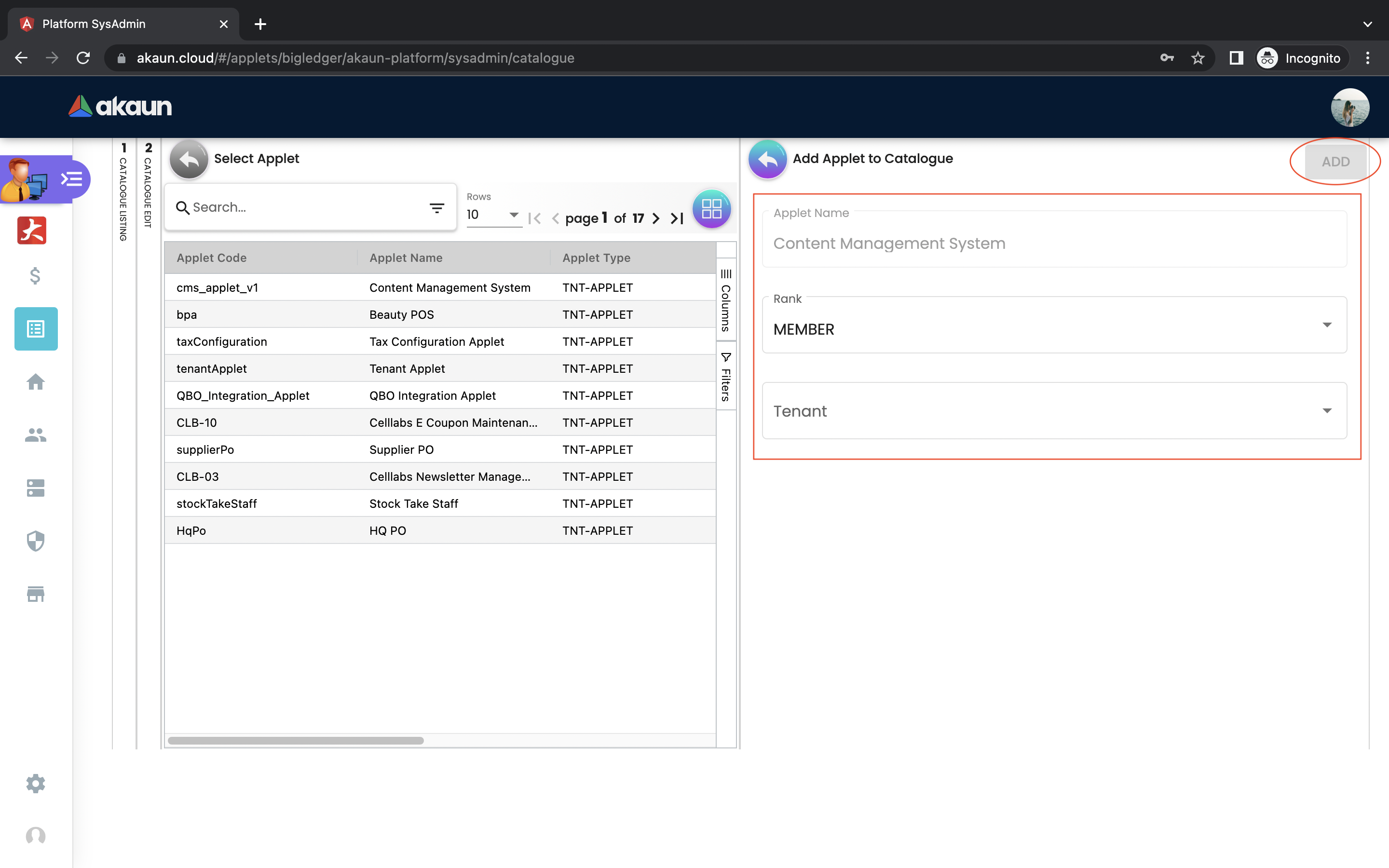Viewport: 1389px width, 868px height.
Task: Open the Filters side panel tab
Action: pyautogui.click(x=725, y=377)
